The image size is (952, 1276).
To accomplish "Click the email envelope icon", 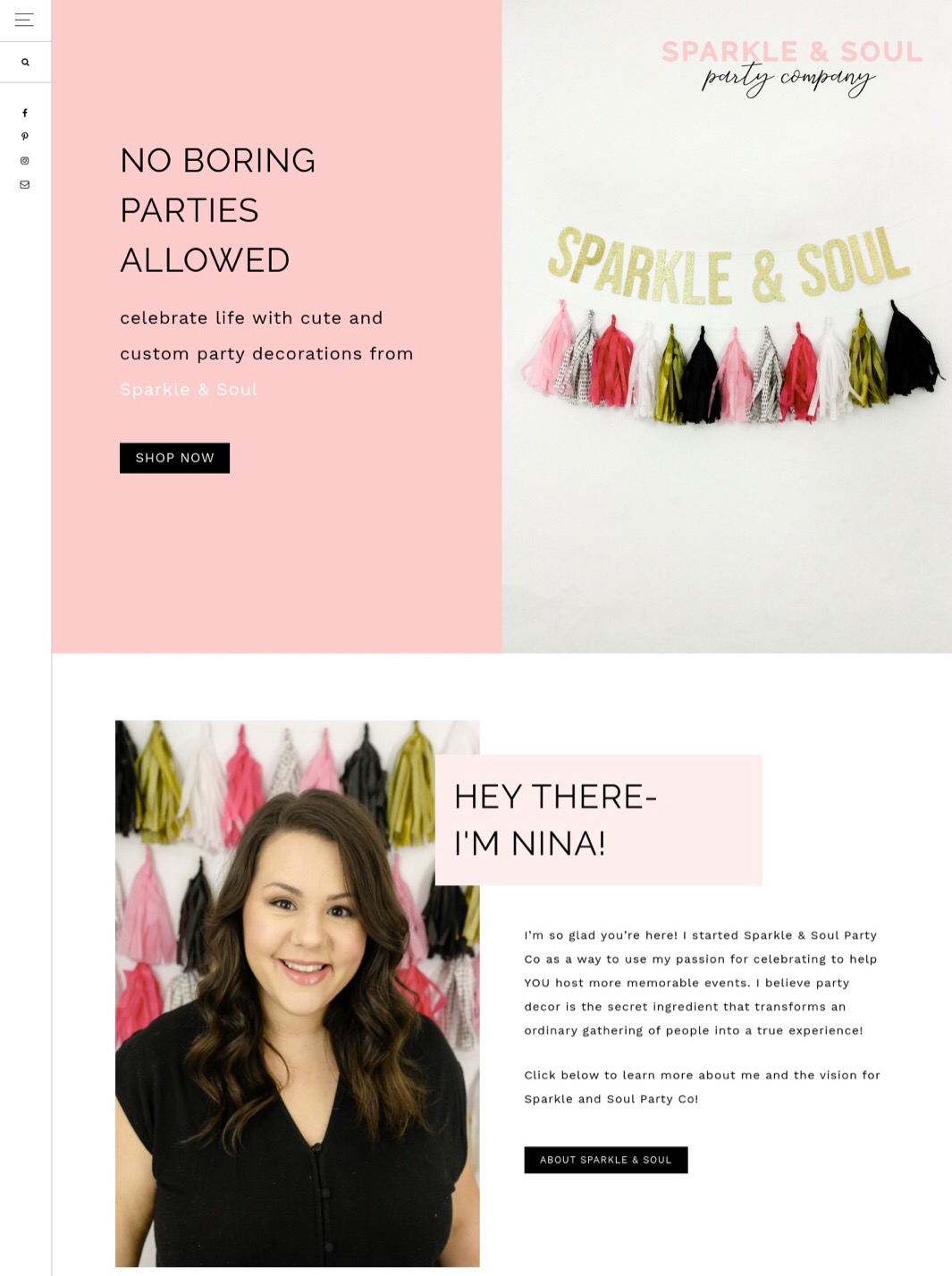I will click(x=25, y=185).
